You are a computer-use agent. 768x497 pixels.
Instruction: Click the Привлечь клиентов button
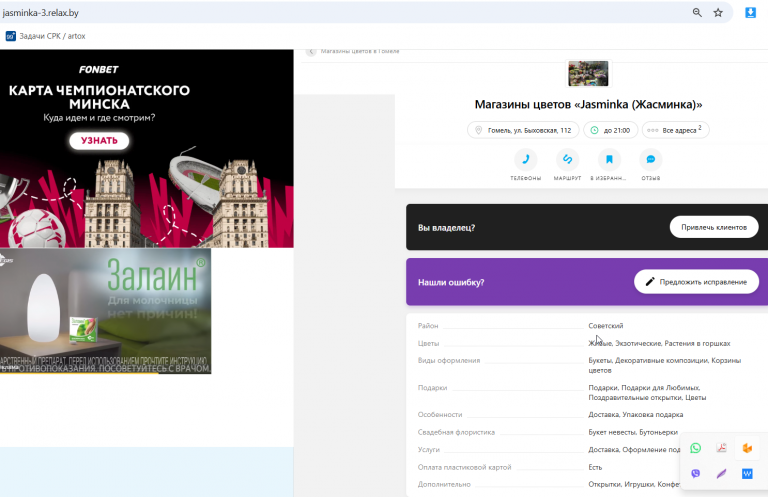pyautogui.click(x=714, y=227)
